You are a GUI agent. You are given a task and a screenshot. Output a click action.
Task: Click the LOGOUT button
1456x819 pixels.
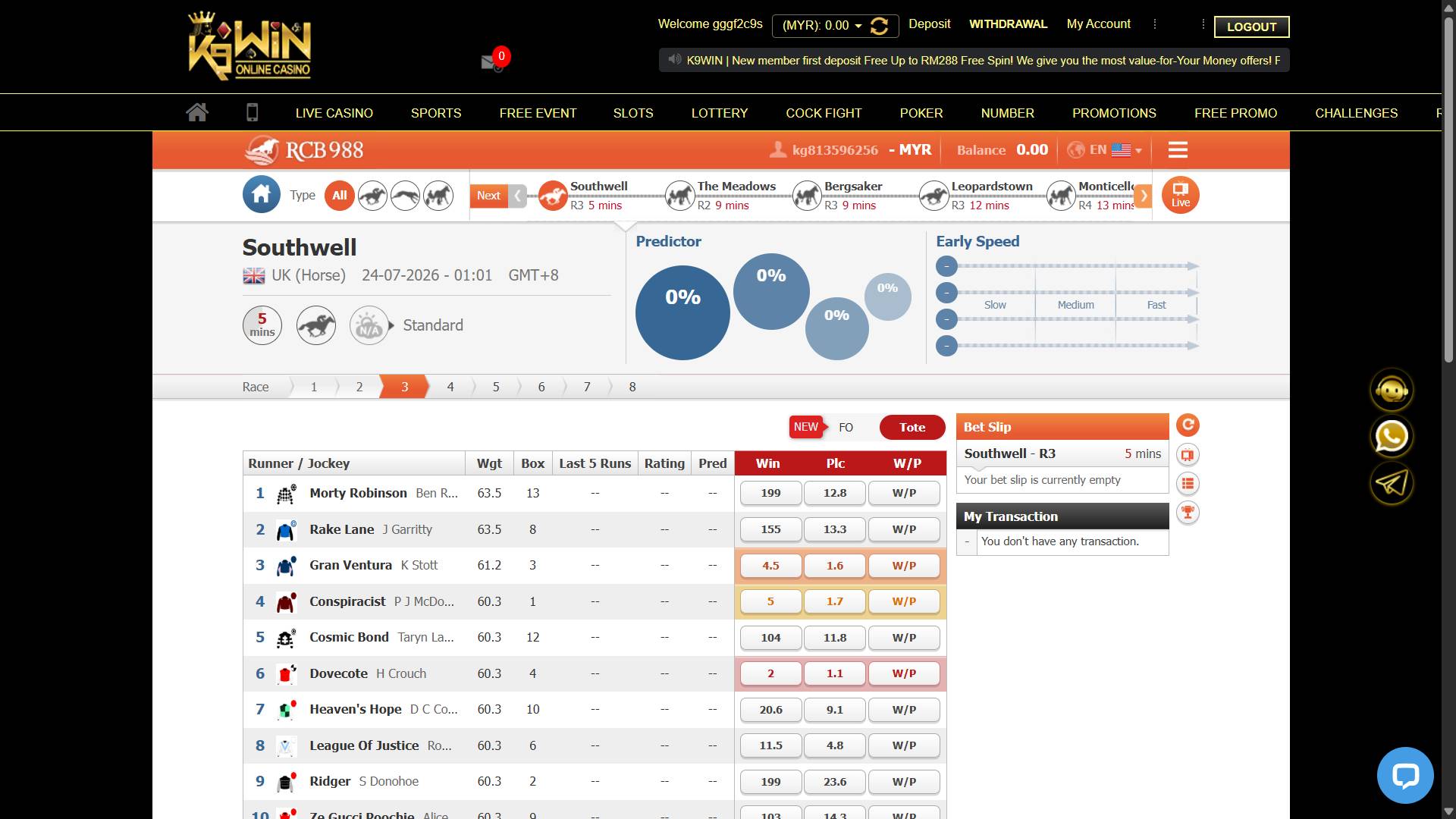click(1251, 27)
